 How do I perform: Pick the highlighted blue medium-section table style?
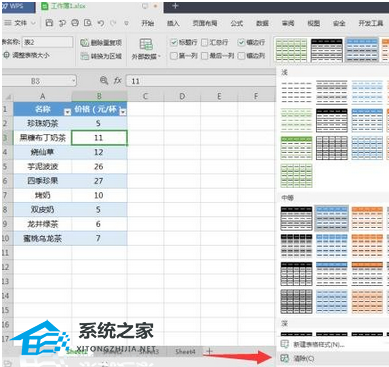[x=332, y=218]
